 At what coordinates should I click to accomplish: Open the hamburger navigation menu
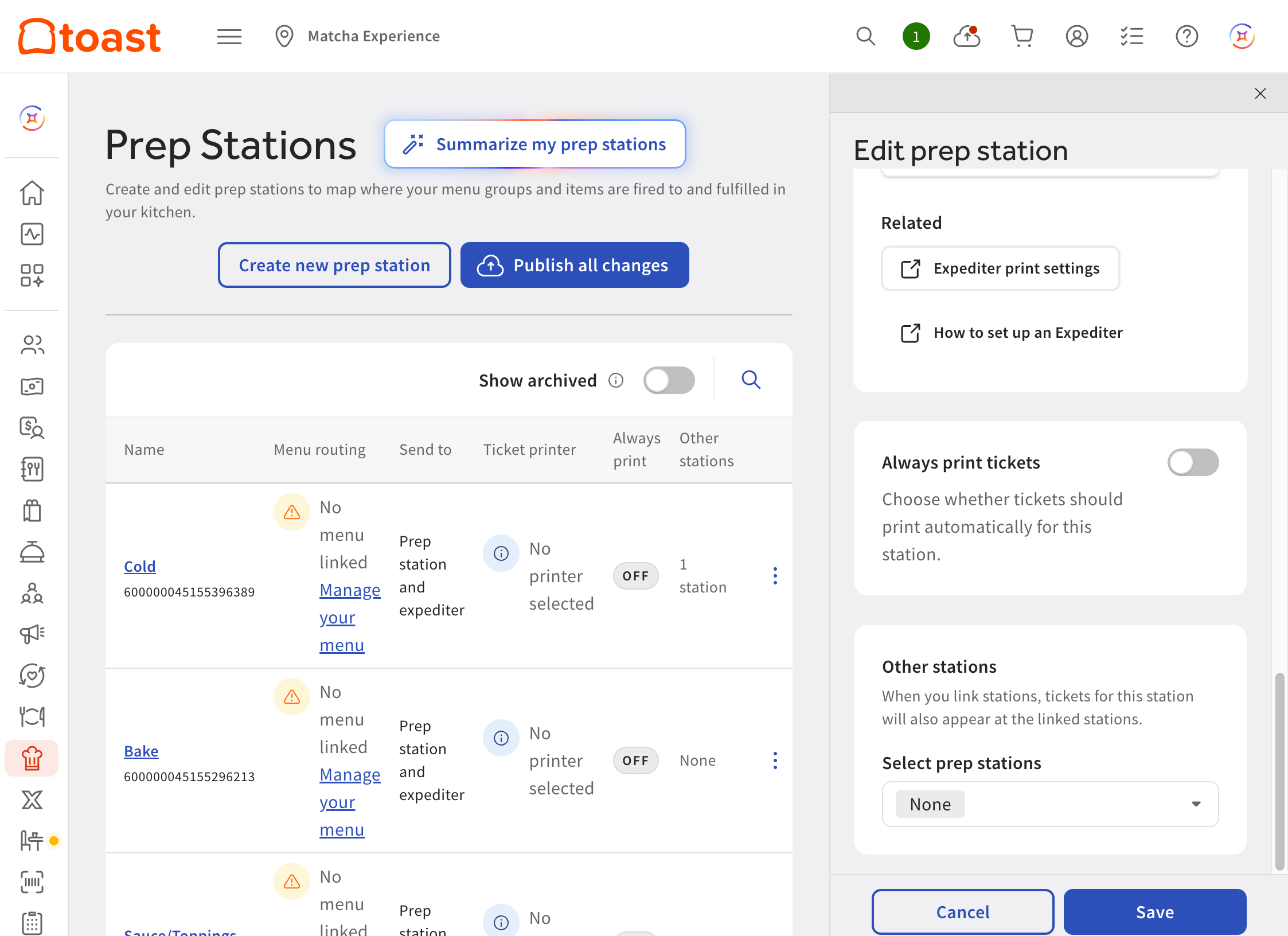coord(229,36)
